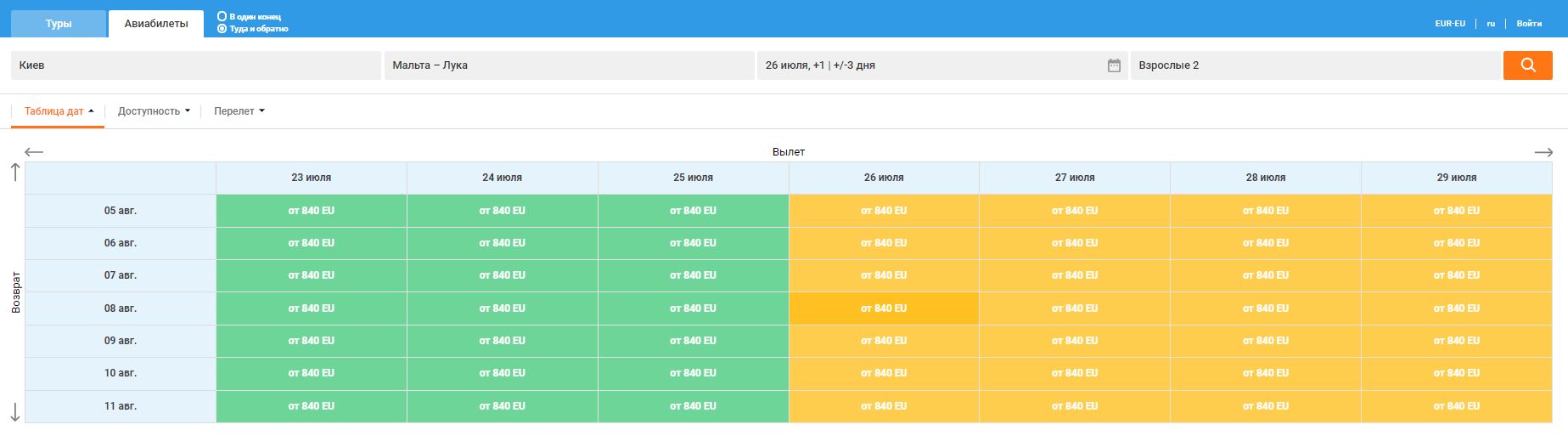
Task: Change currency via 'EUR-EU' link
Action: tap(1449, 24)
